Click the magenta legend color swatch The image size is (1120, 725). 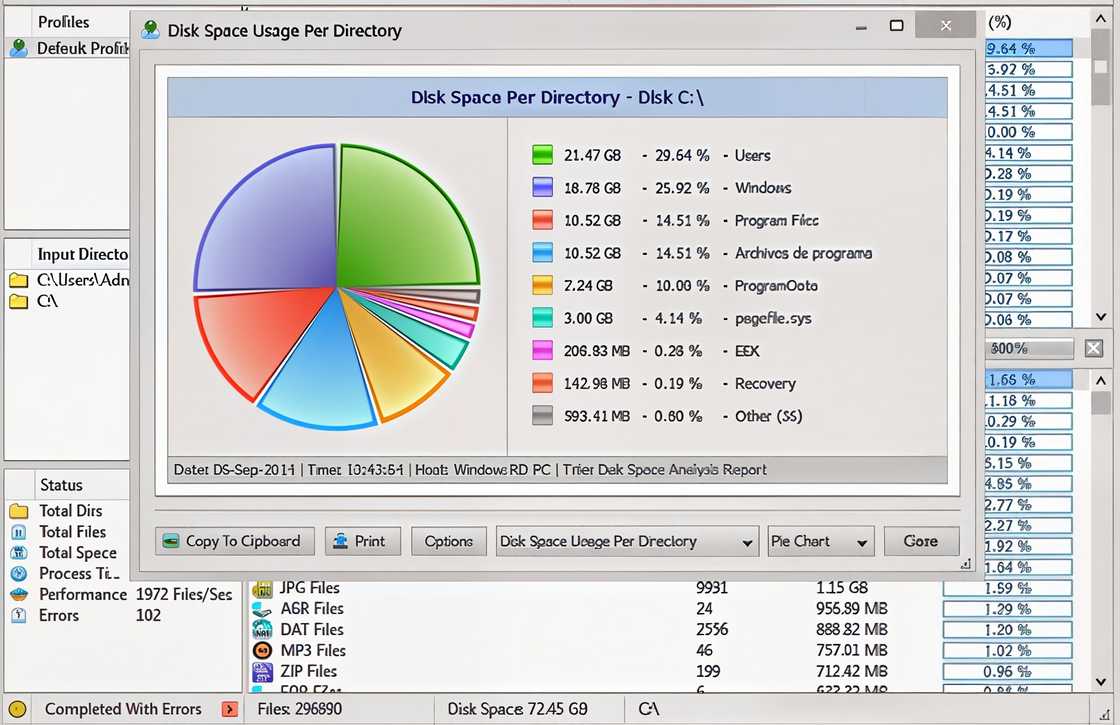pos(542,351)
